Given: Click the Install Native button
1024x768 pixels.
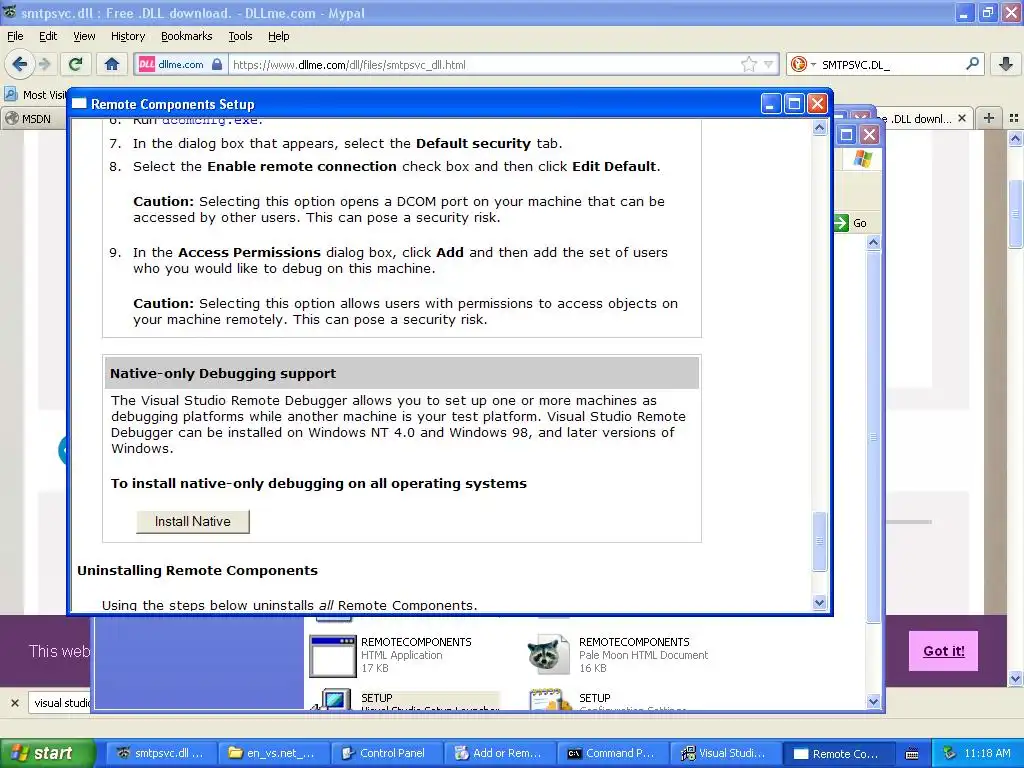Looking at the screenshot, I should tap(193, 521).
